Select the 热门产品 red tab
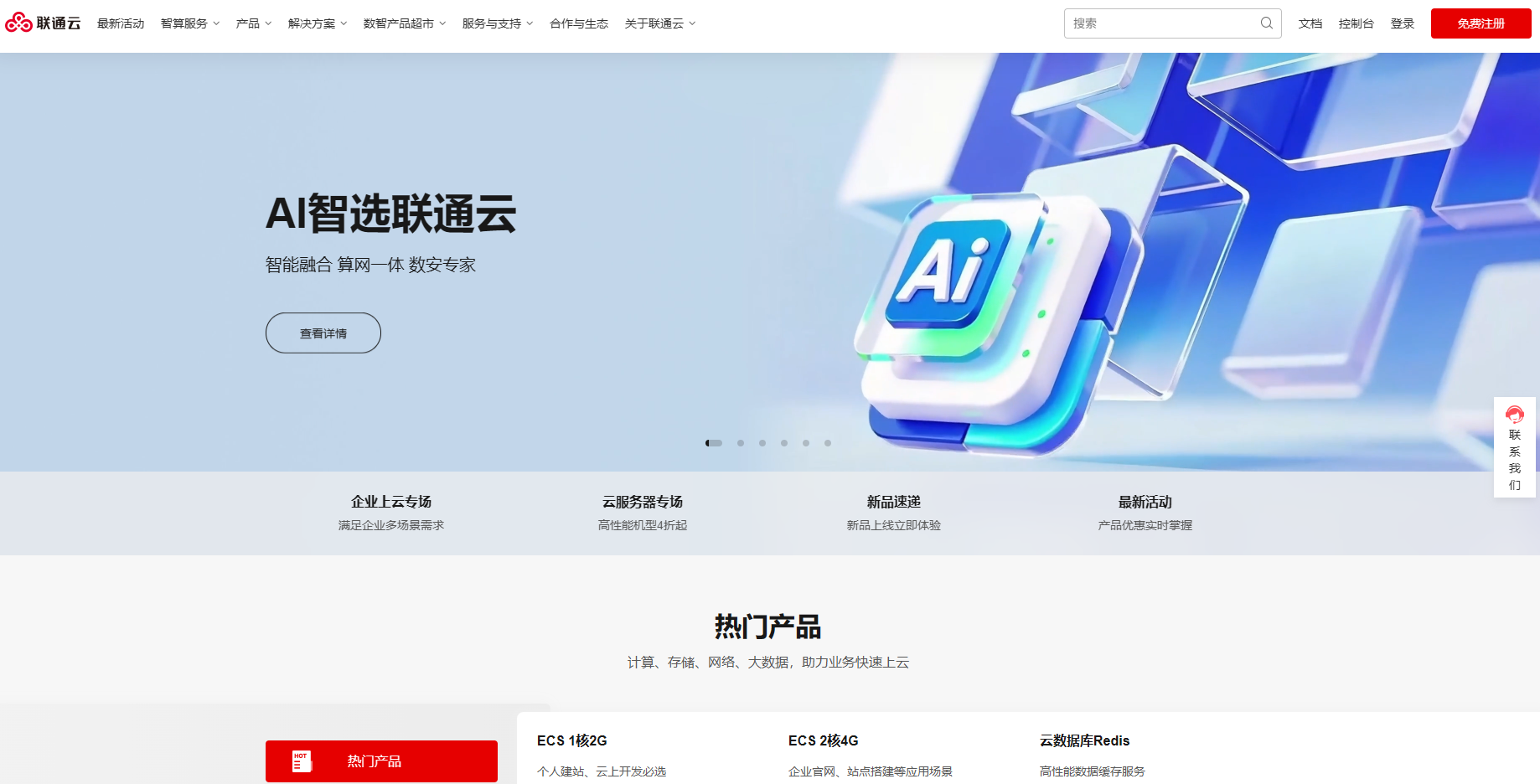Image resolution: width=1540 pixels, height=784 pixels. click(381, 761)
